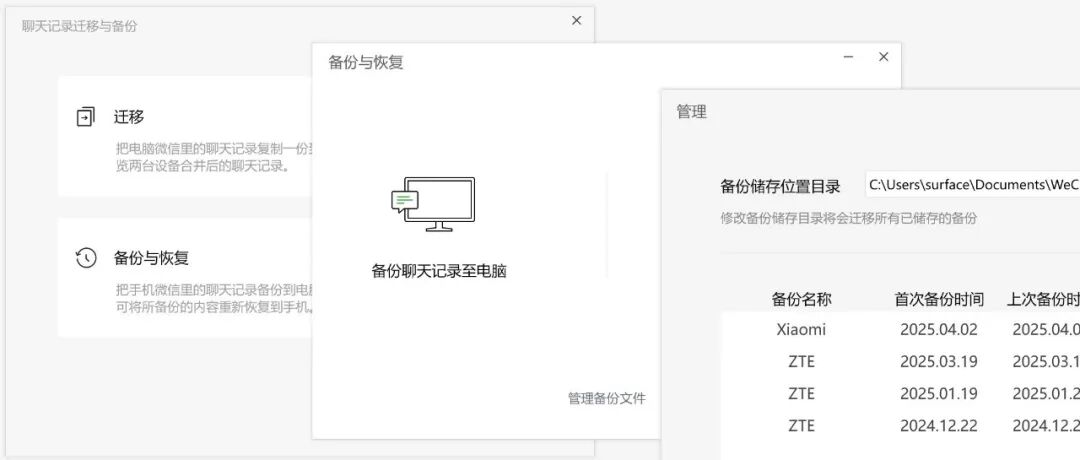Open the 迁移 card heading

129,116
